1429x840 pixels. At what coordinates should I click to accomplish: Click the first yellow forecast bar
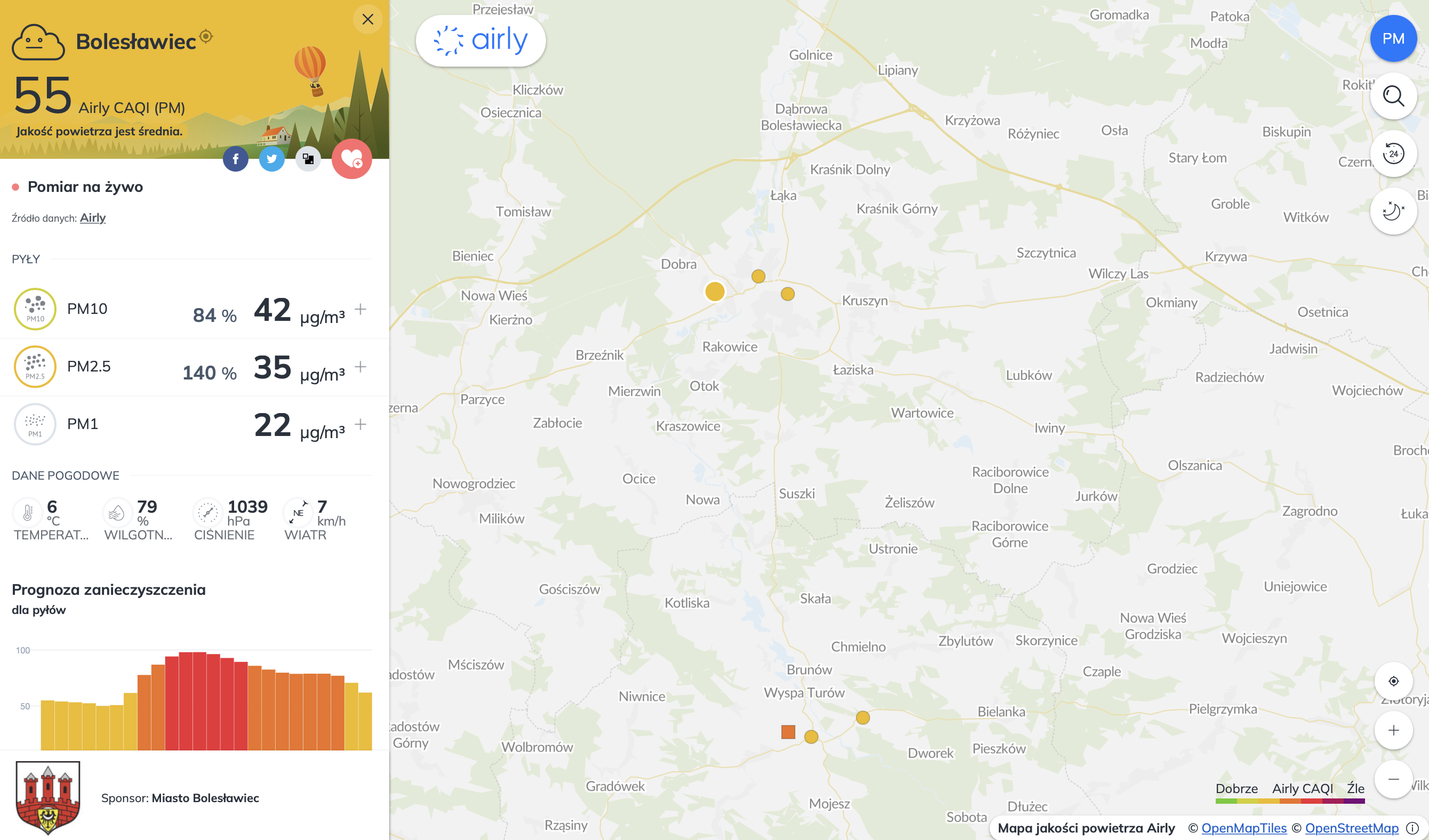(47, 725)
